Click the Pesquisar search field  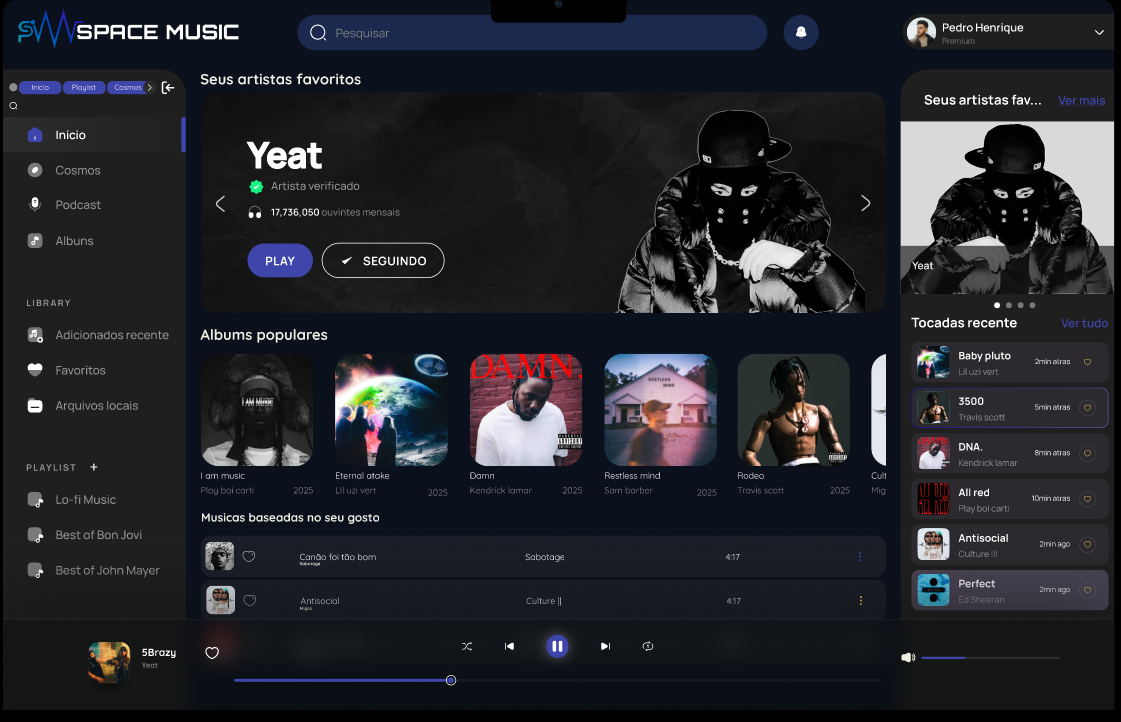[x=532, y=33]
